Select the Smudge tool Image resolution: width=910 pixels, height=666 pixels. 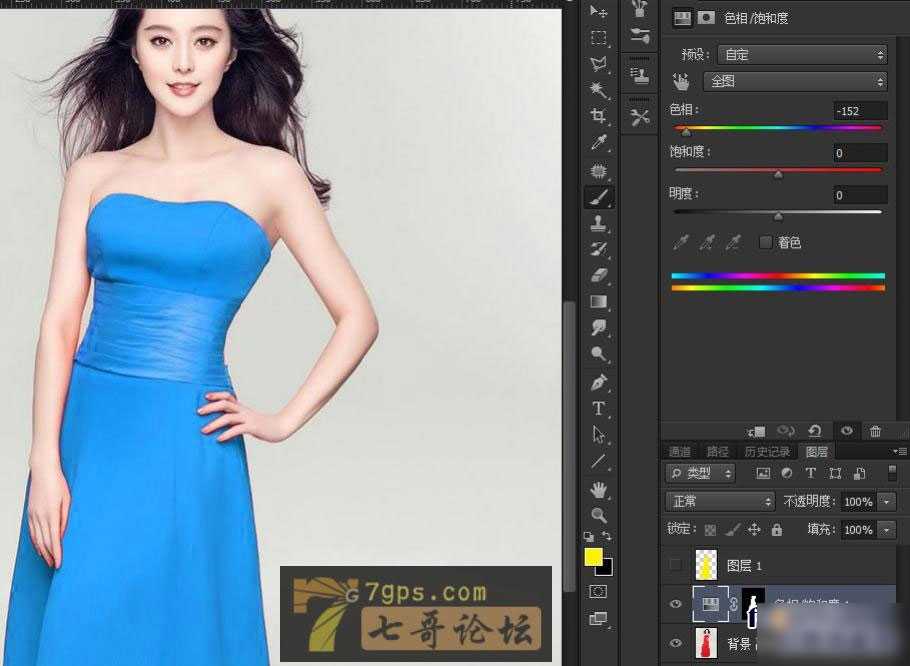tap(598, 328)
